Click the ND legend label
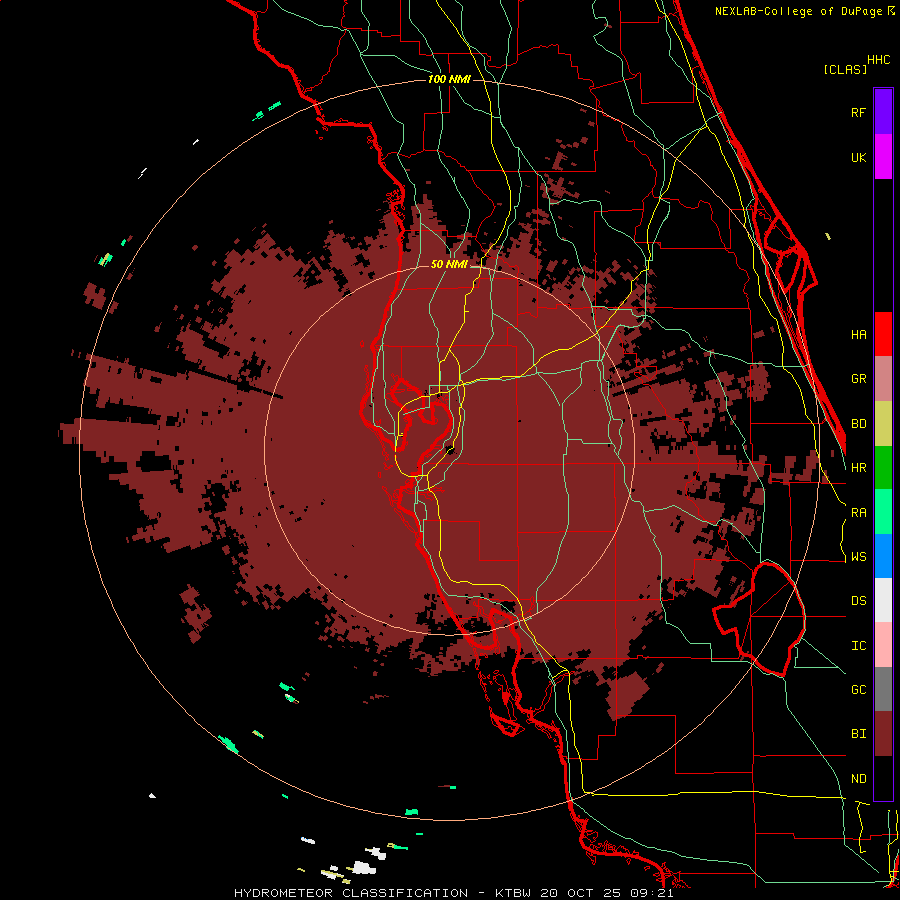 (x=858, y=779)
